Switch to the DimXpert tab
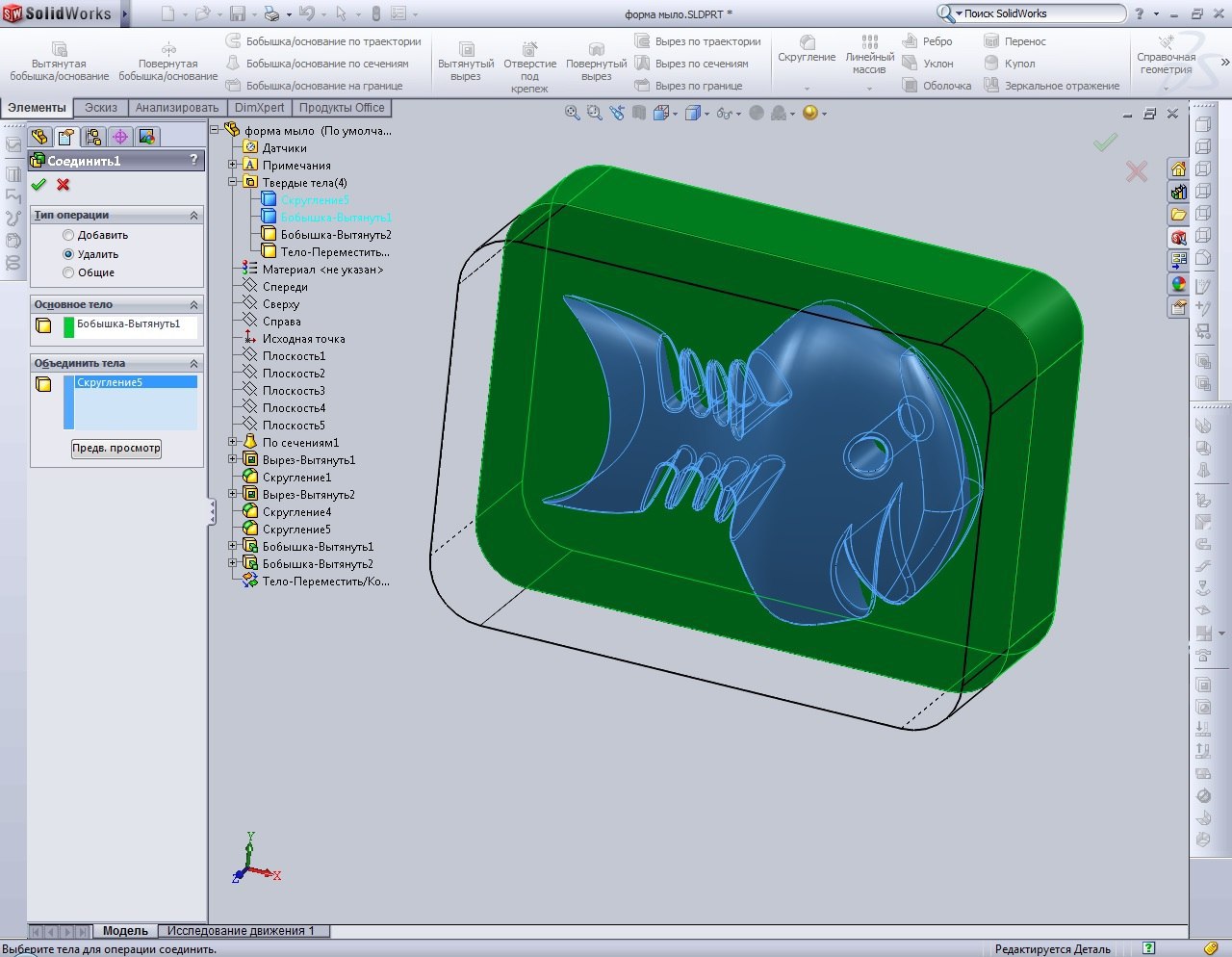 pos(259,108)
